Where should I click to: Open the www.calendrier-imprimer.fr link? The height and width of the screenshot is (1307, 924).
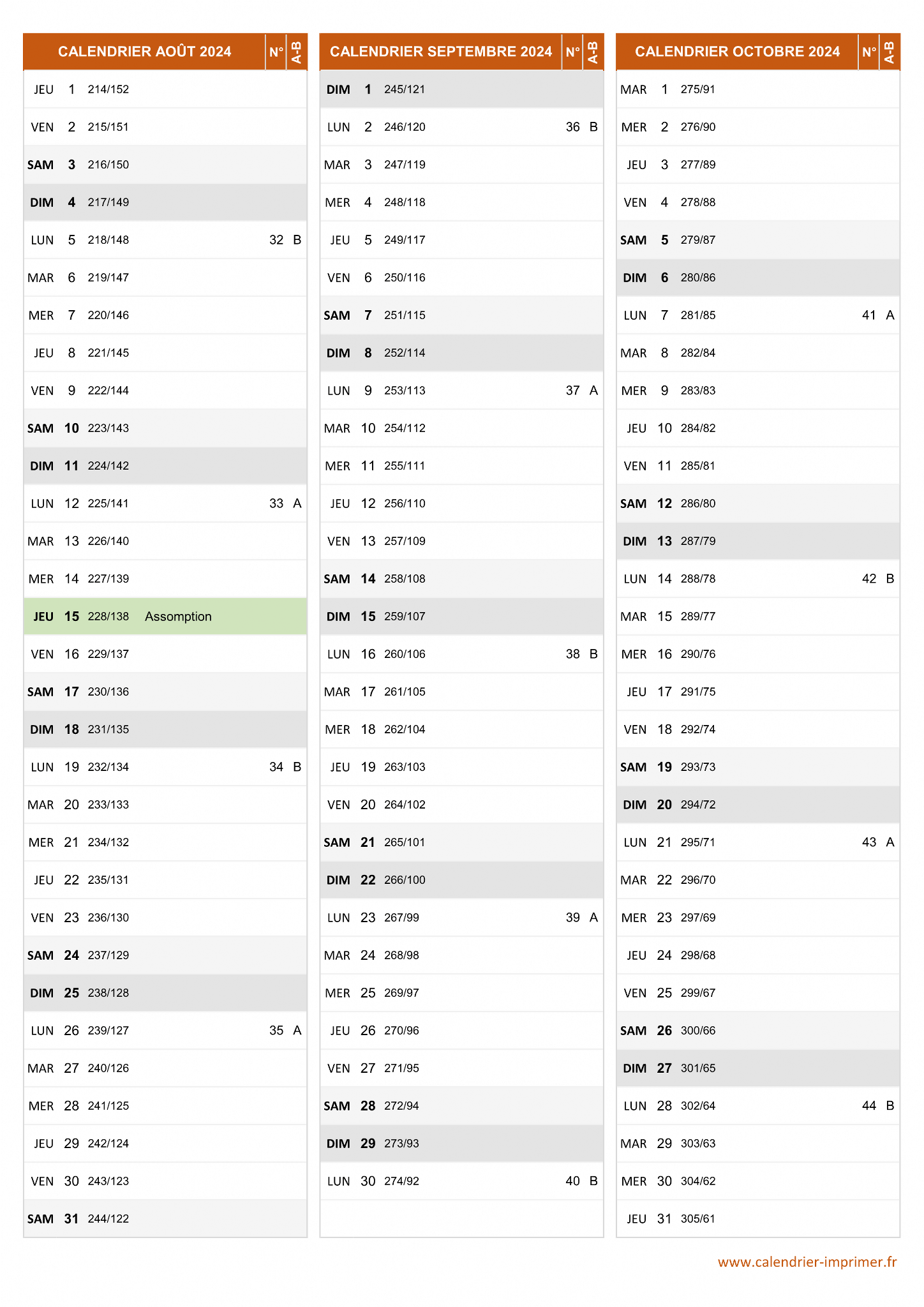(807, 1262)
